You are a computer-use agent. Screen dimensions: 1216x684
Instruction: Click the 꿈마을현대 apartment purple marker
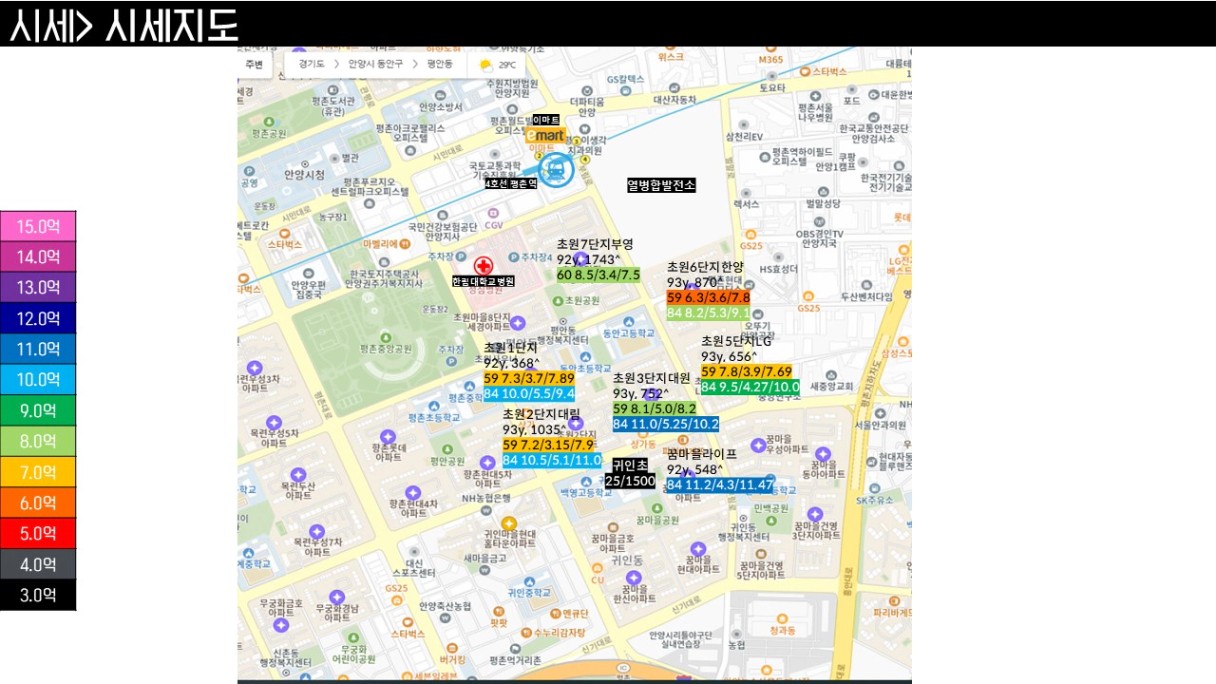697,549
